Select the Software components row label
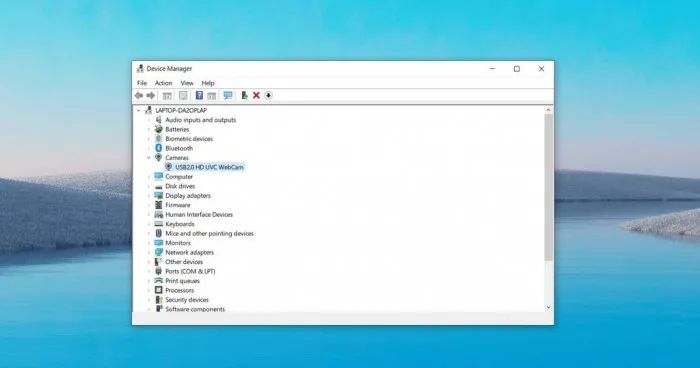Image resolution: width=700 pixels, height=368 pixels. click(195, 309)
